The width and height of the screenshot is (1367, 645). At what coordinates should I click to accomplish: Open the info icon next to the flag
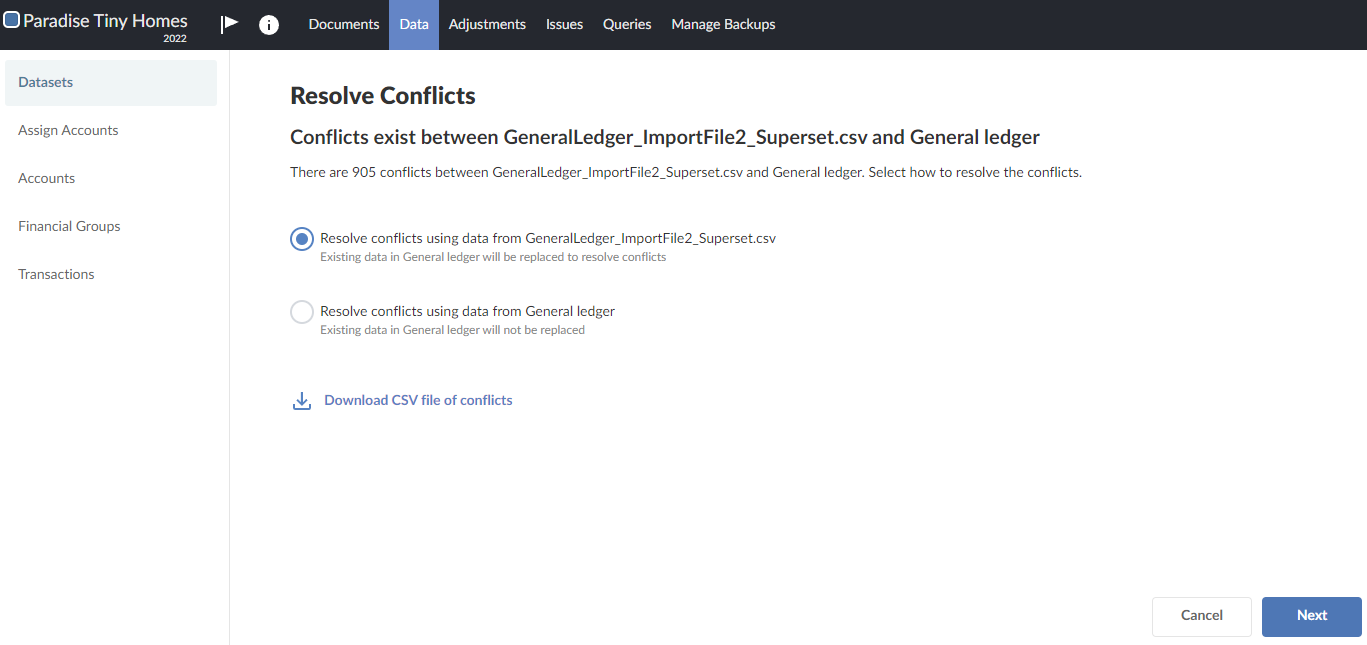tap(268, 25)
